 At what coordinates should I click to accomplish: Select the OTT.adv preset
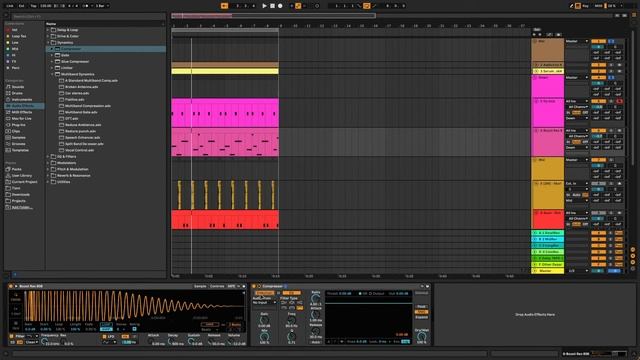pyautogui.click(x=71, y=118)
